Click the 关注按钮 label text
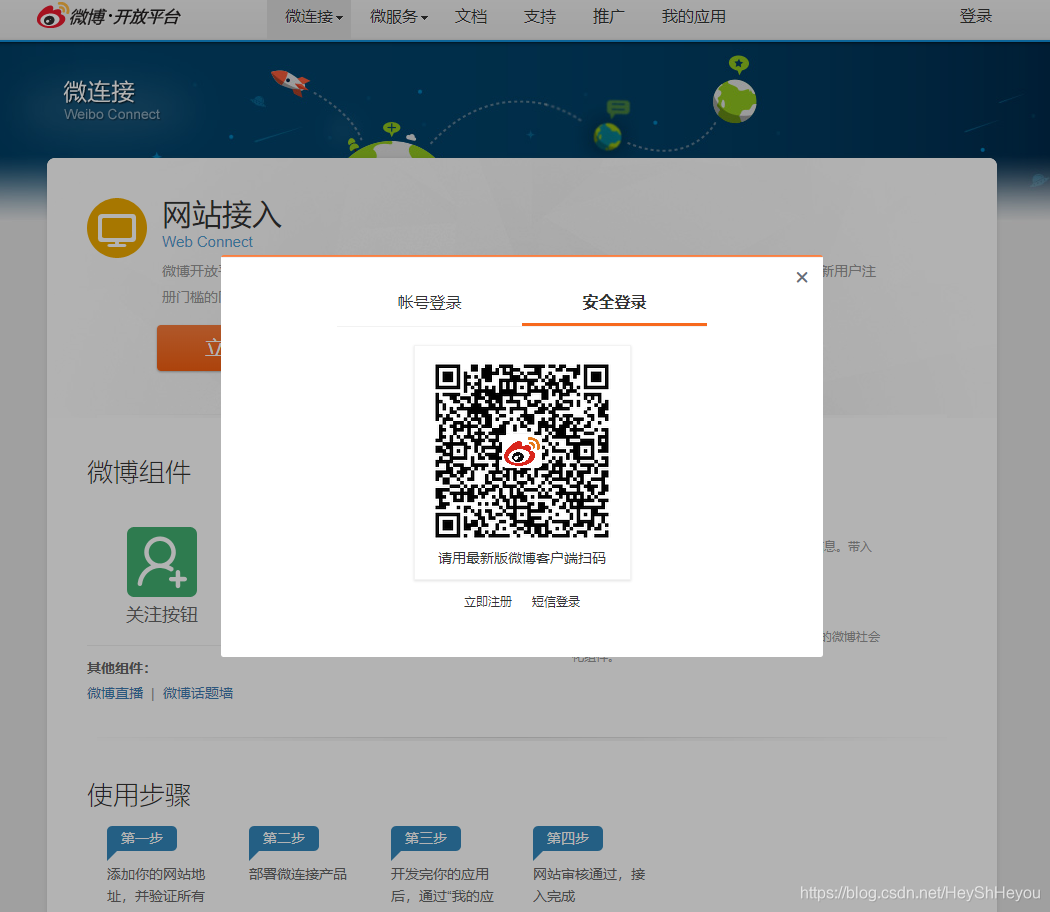 pyautogui.click(x=162, y=615)
